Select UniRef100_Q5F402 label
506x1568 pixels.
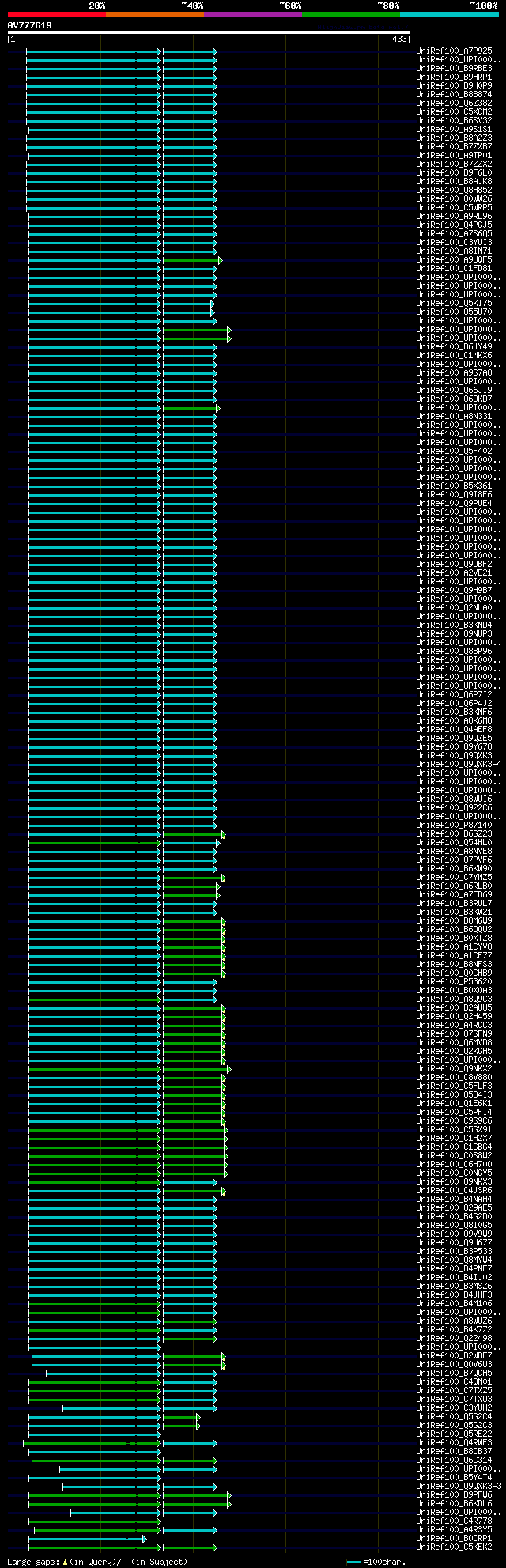coord(454,451)
